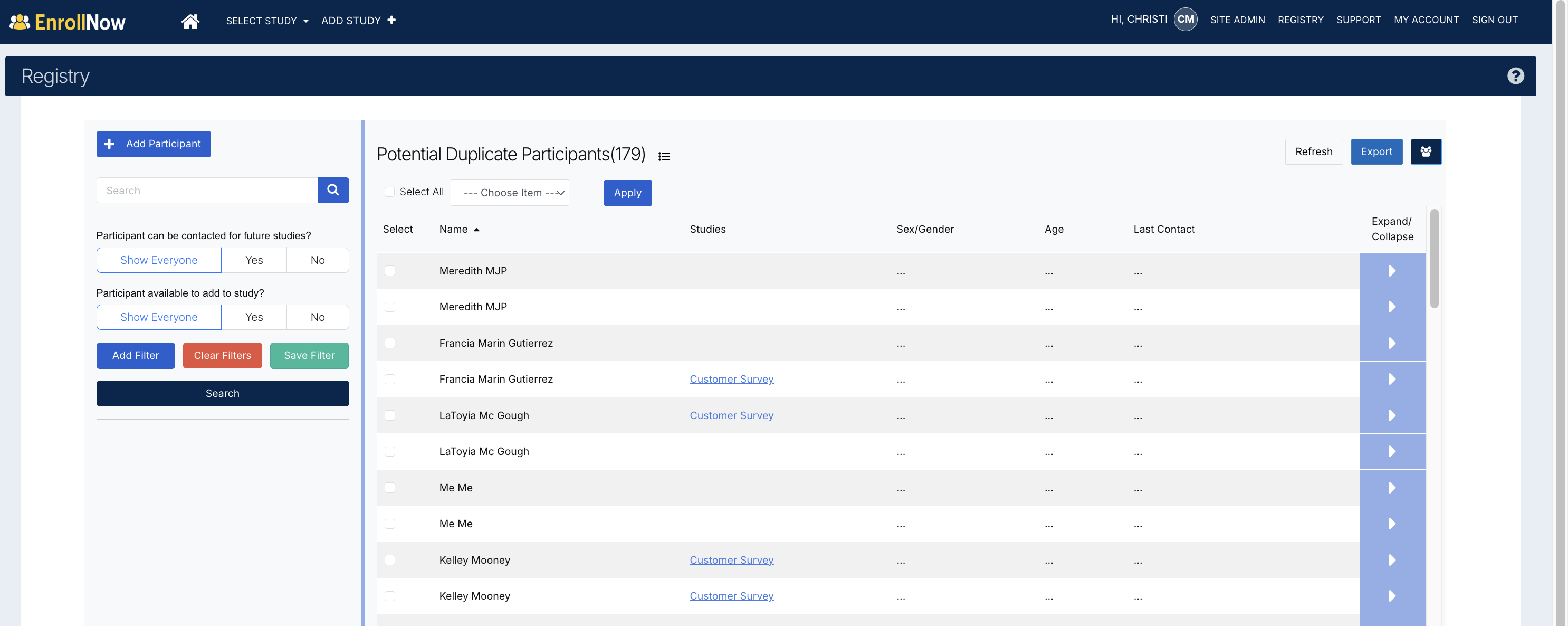
Task: Select Show Everyone for future studies contact
Action: pos(159,261)
